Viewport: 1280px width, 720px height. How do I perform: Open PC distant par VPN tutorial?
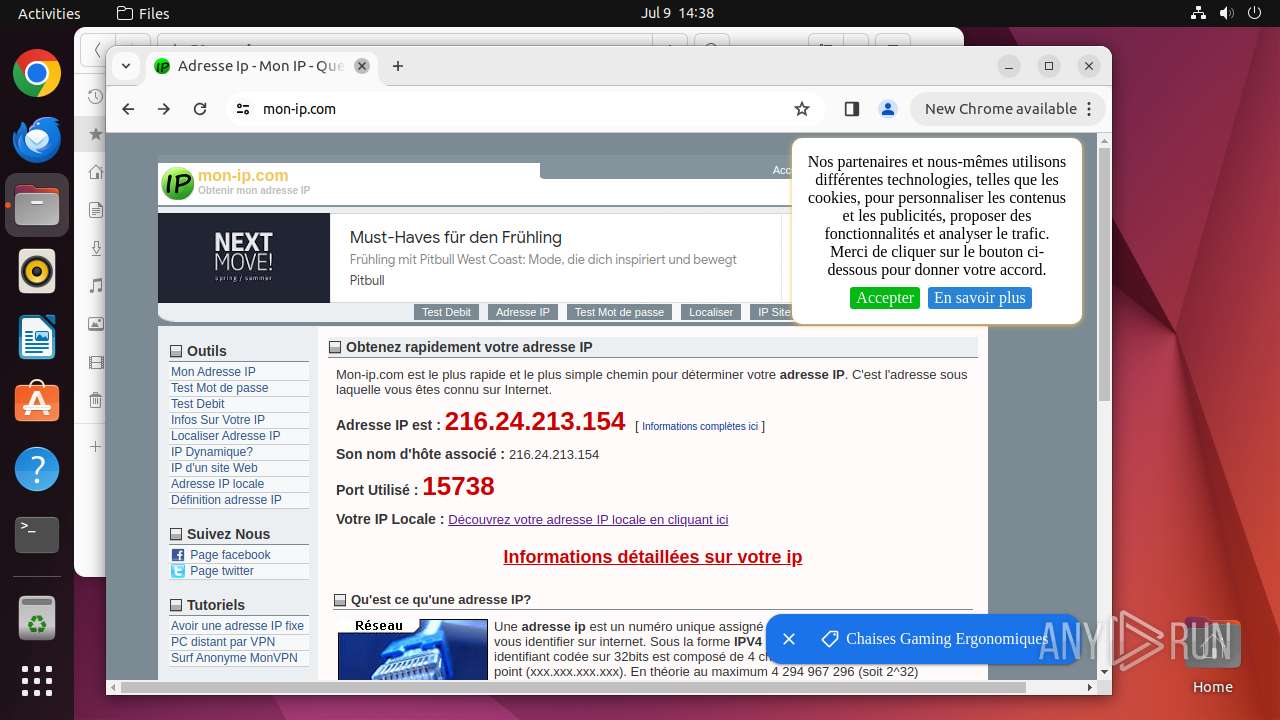(223, 642)
